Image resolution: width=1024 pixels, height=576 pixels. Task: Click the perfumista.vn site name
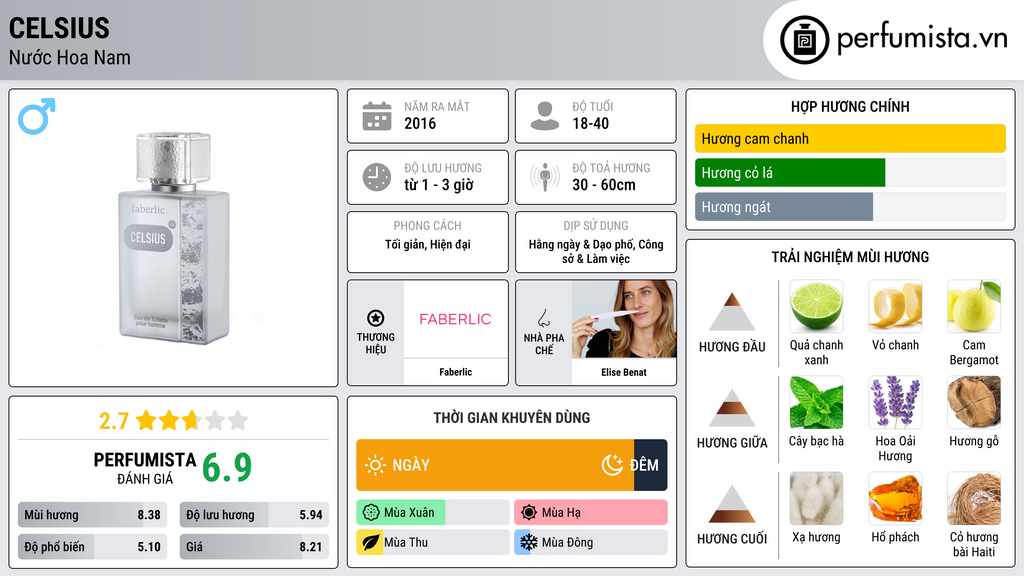(922, 38)
